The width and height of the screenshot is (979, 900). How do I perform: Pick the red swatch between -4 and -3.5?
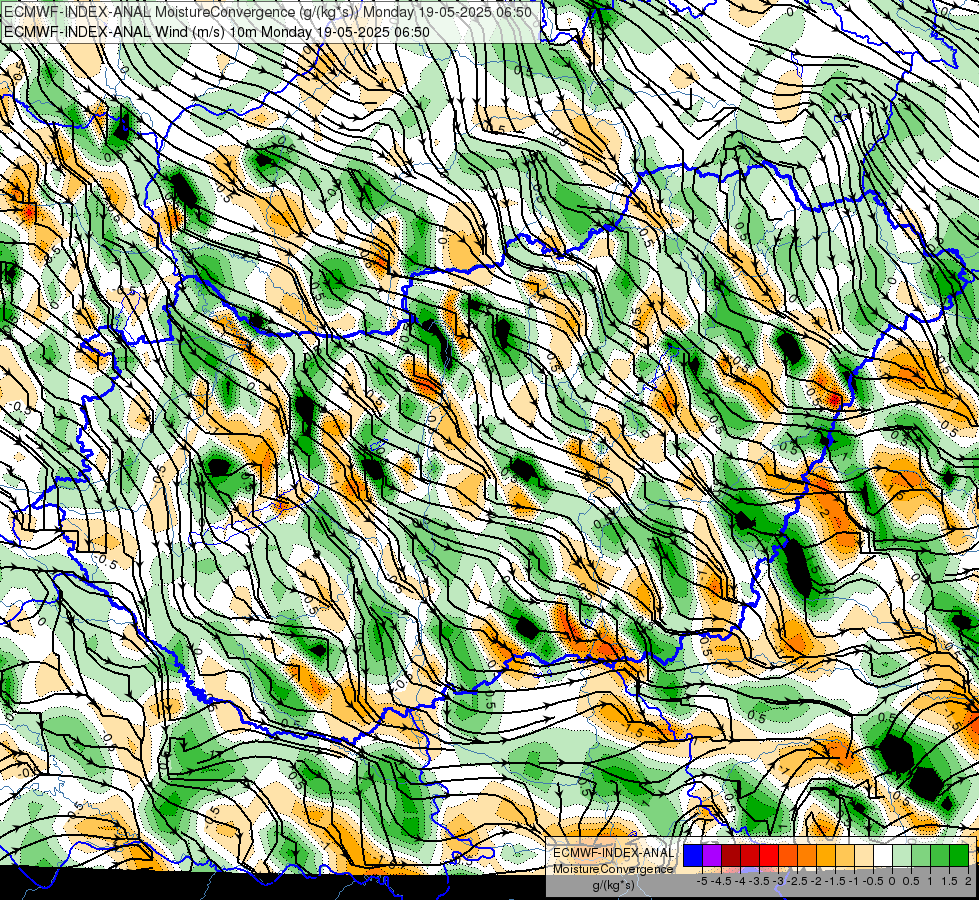tap(750, 856)
